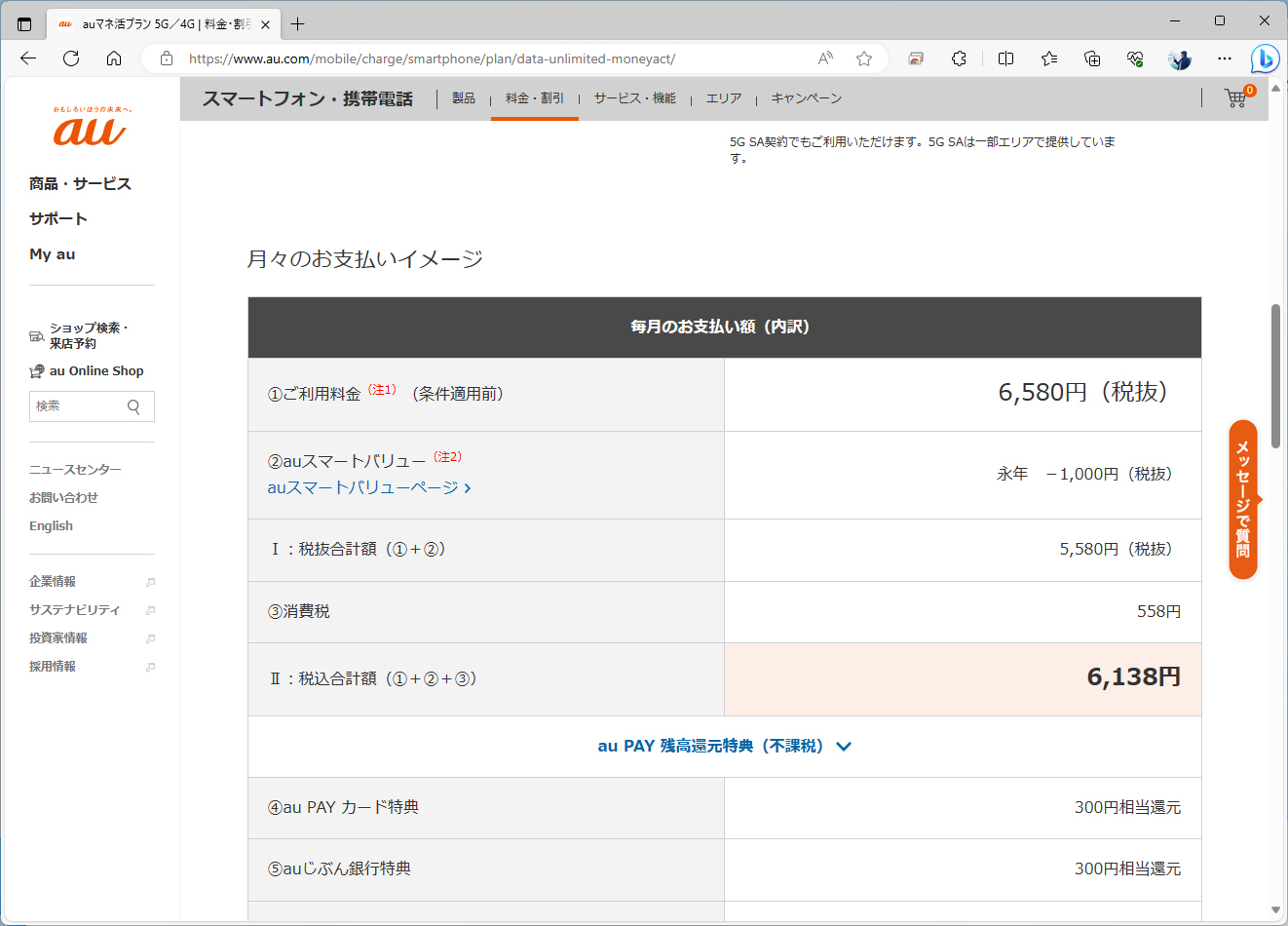1288x926 pixels.
Task: Open a new browser tab
Action: [x=297, y=24]
